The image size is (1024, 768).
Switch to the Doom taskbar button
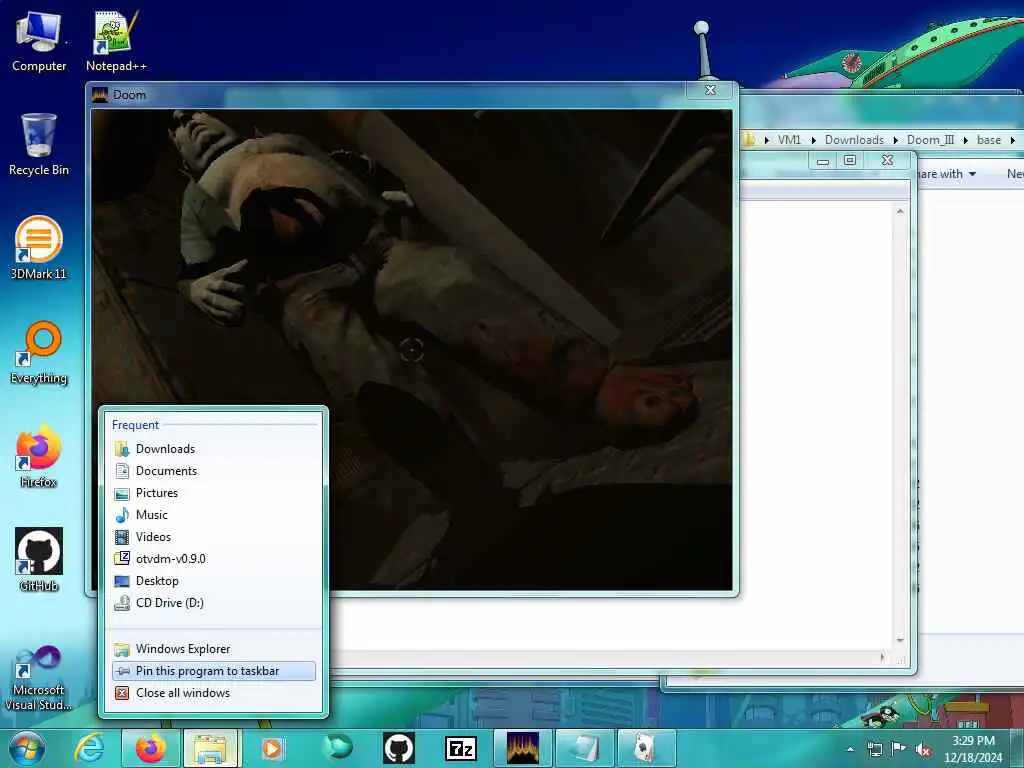[523, 748]
